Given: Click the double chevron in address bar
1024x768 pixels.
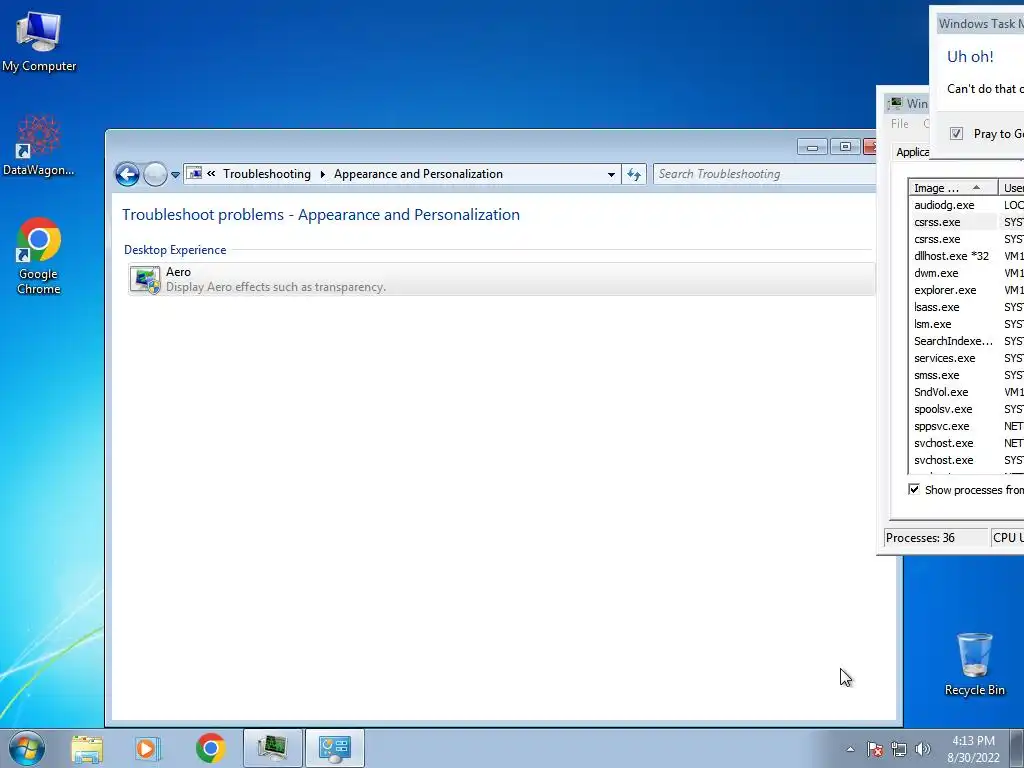Looking at the screenshot, I should 211,174.
